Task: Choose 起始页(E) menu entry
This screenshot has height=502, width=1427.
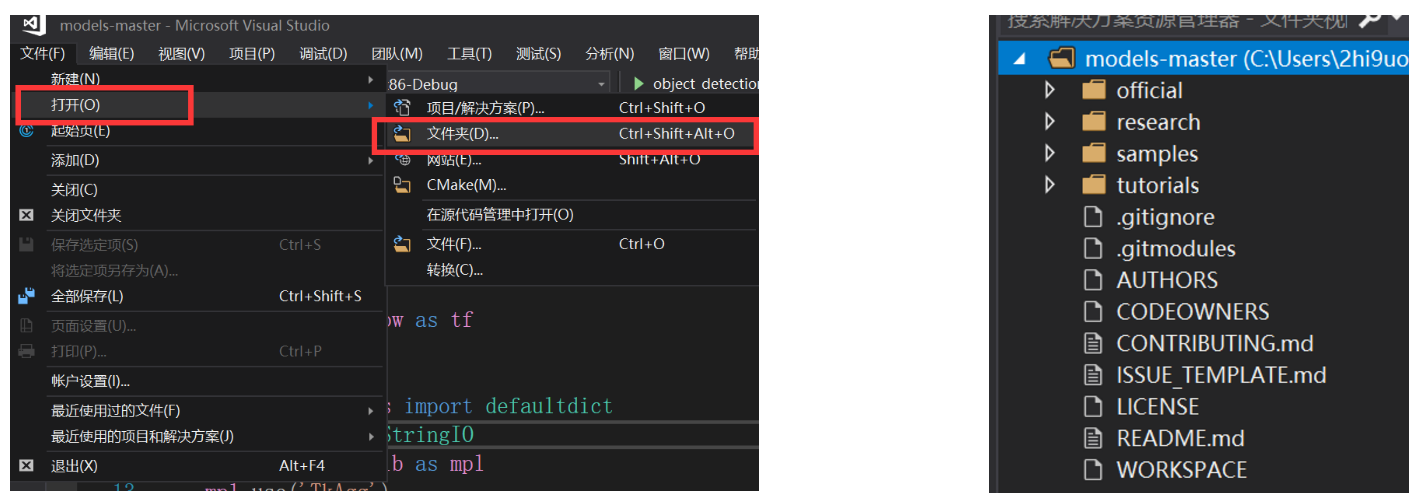Action: coord(201,131)
